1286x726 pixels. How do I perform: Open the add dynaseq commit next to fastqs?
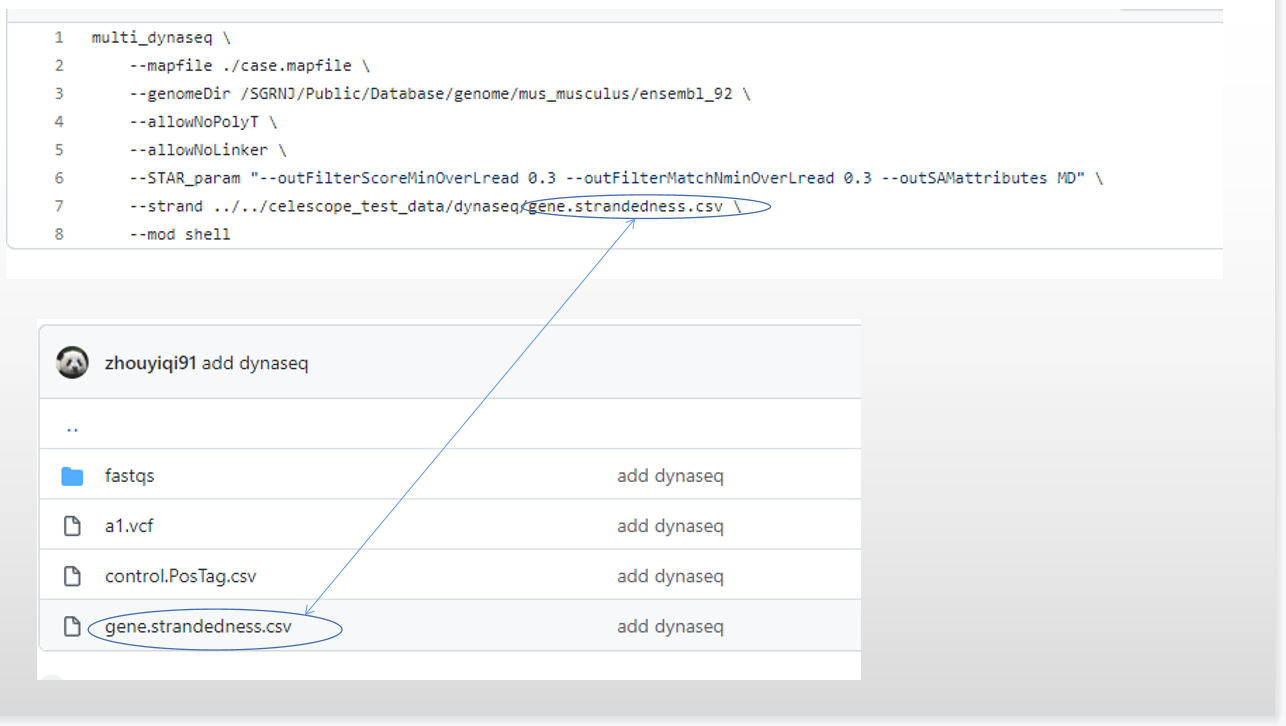[x=669, y=476]
